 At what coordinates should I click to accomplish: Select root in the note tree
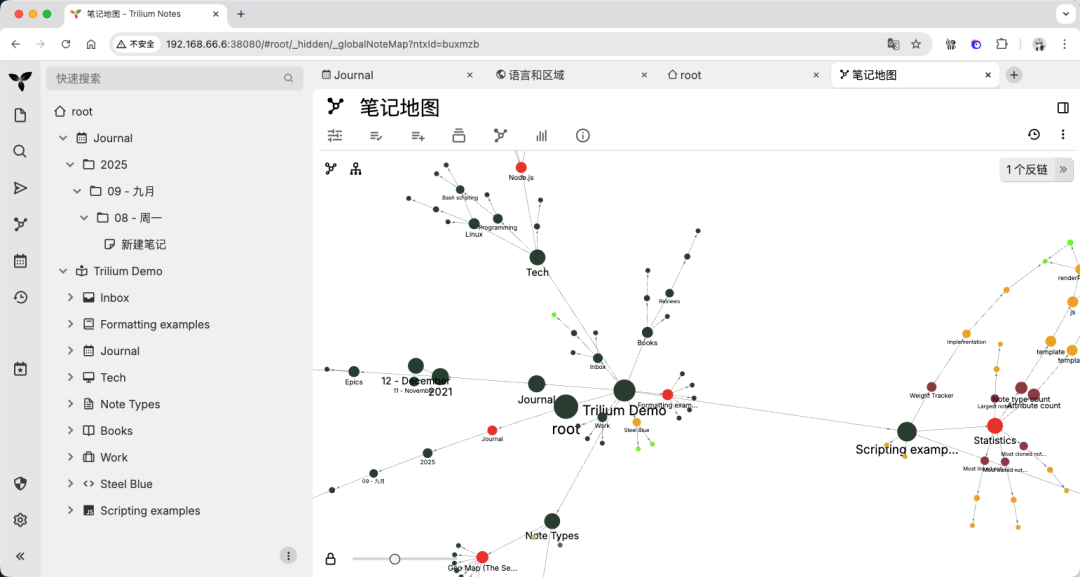point(82,112)
